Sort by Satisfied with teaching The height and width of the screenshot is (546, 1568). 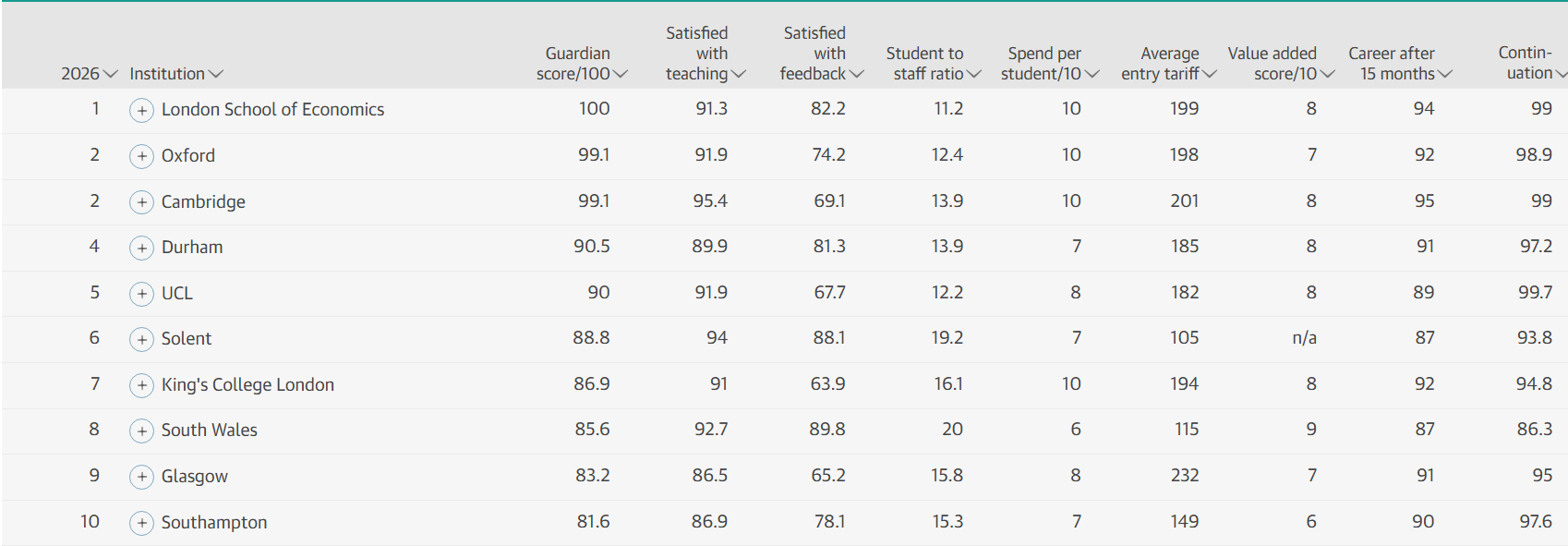point(706,54)
